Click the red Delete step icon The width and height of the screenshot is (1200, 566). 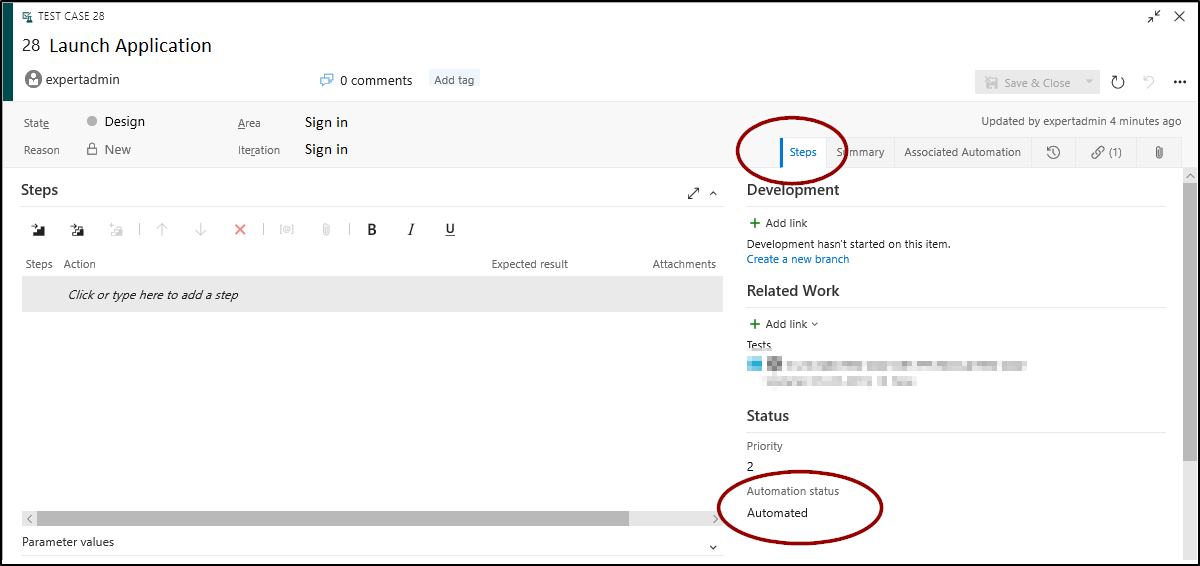(x=240, y=230)
